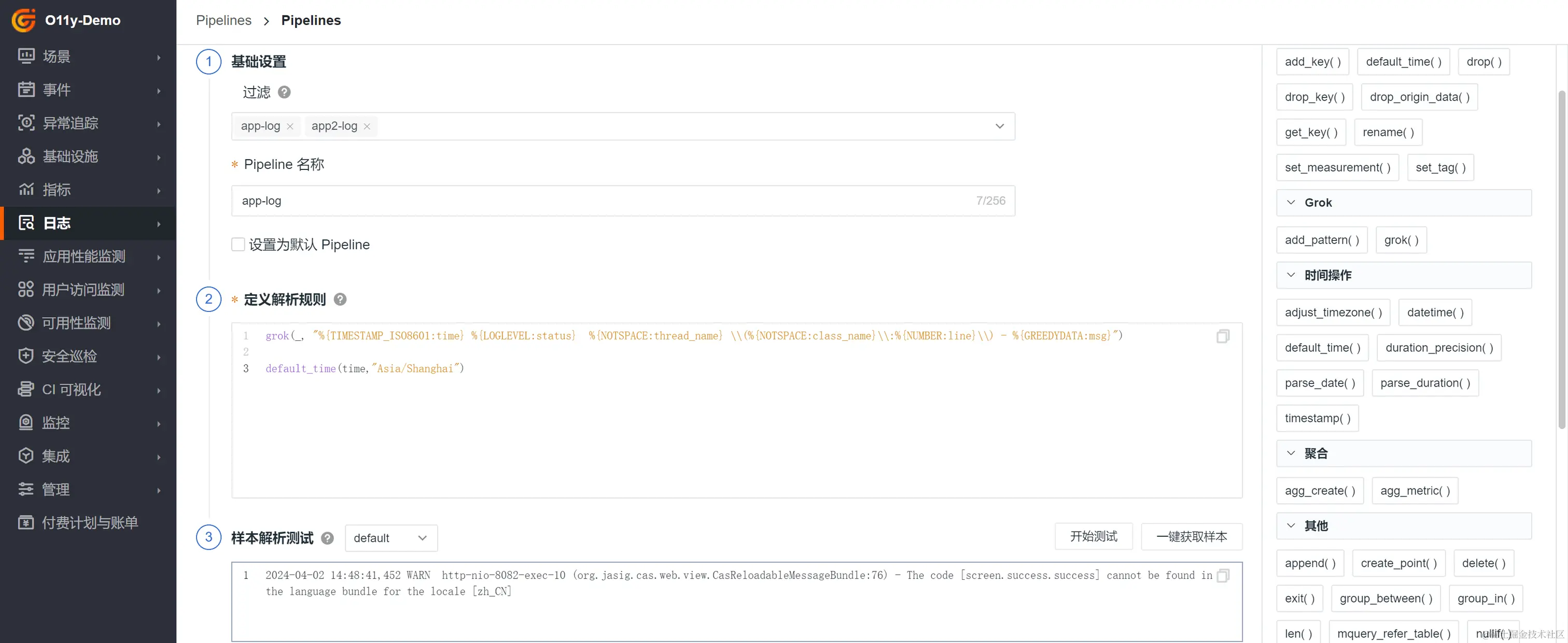Click the O11y-Demo workspace logo
The image size is (1568, 643).
(x=24, y=20)
